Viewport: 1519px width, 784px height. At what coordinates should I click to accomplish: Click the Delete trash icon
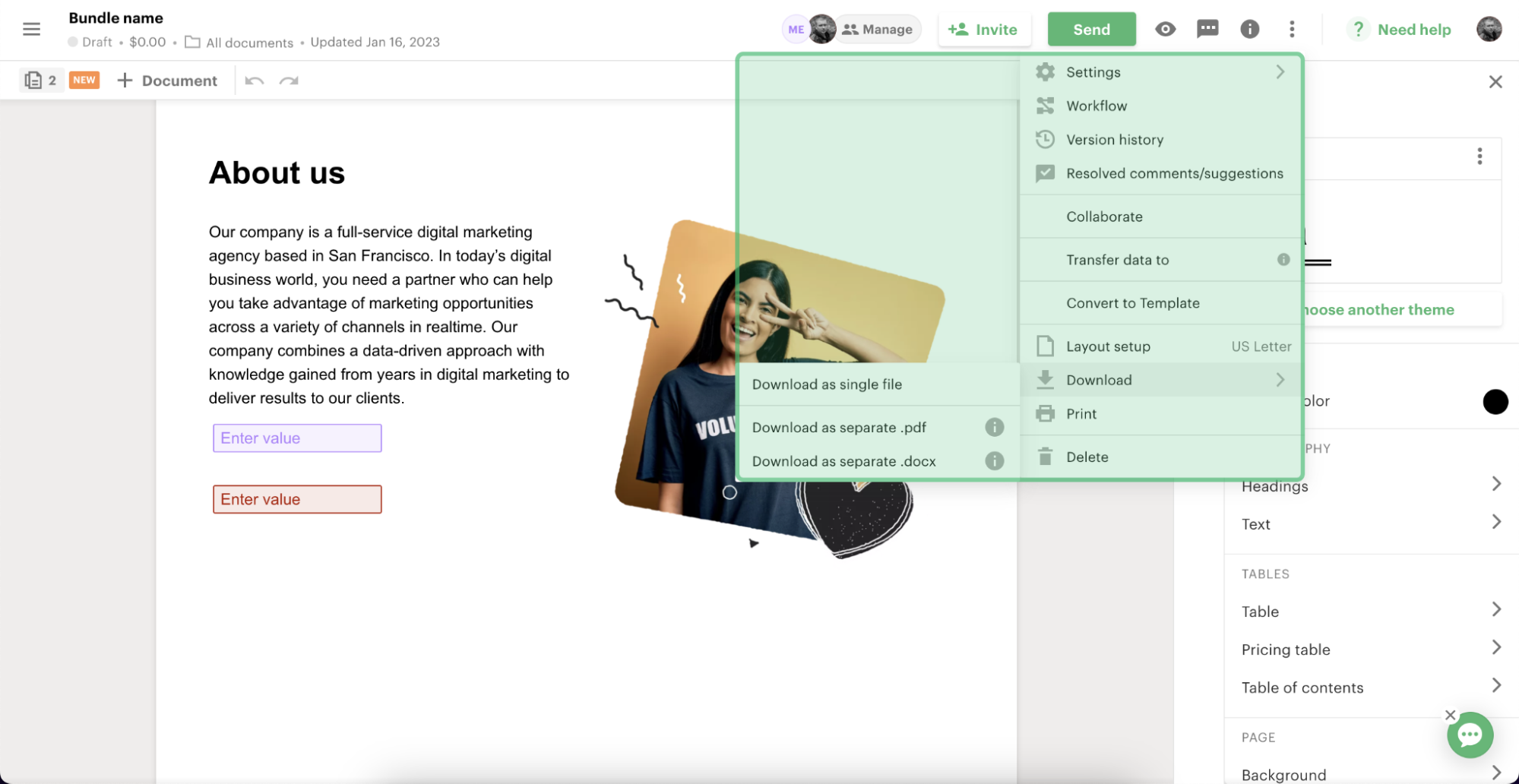[x=1046, y=457]
